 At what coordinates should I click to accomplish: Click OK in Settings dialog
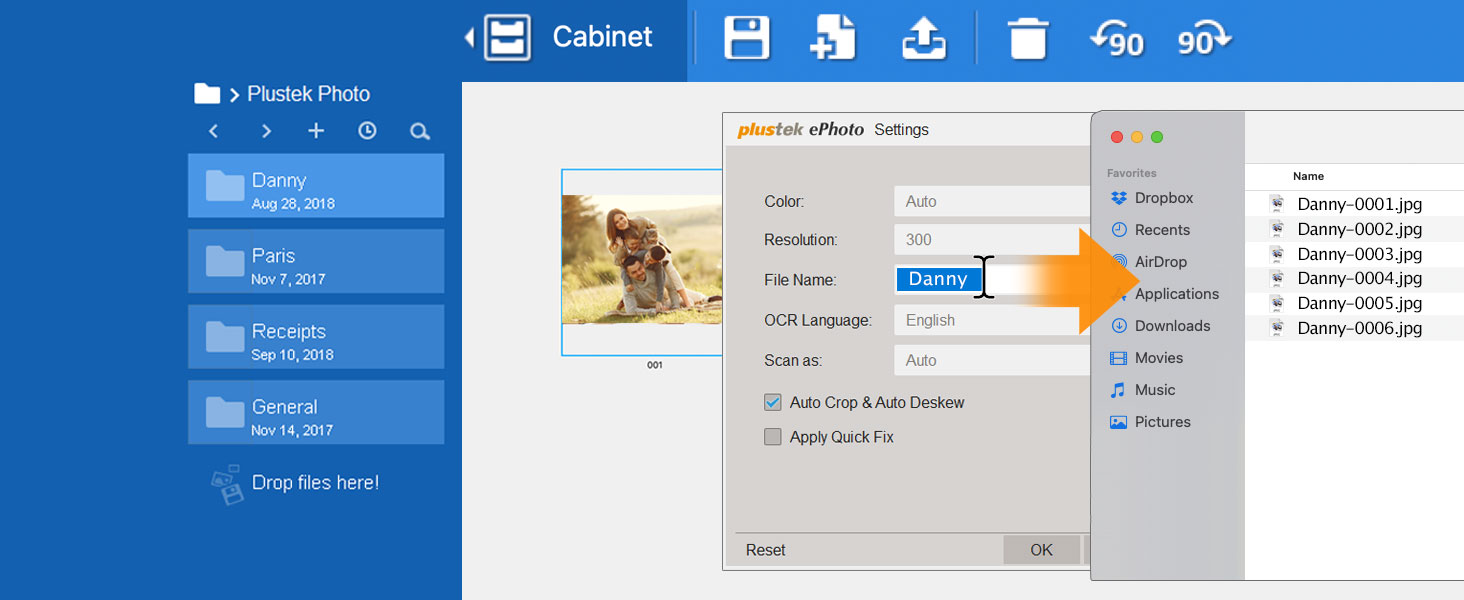tap(1041, 550)
